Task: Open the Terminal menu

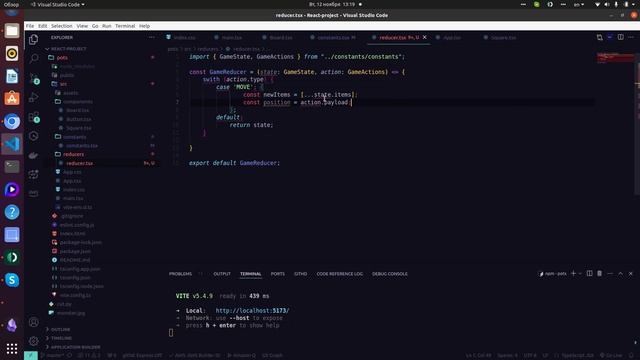Action: click(x=125, y=26)
